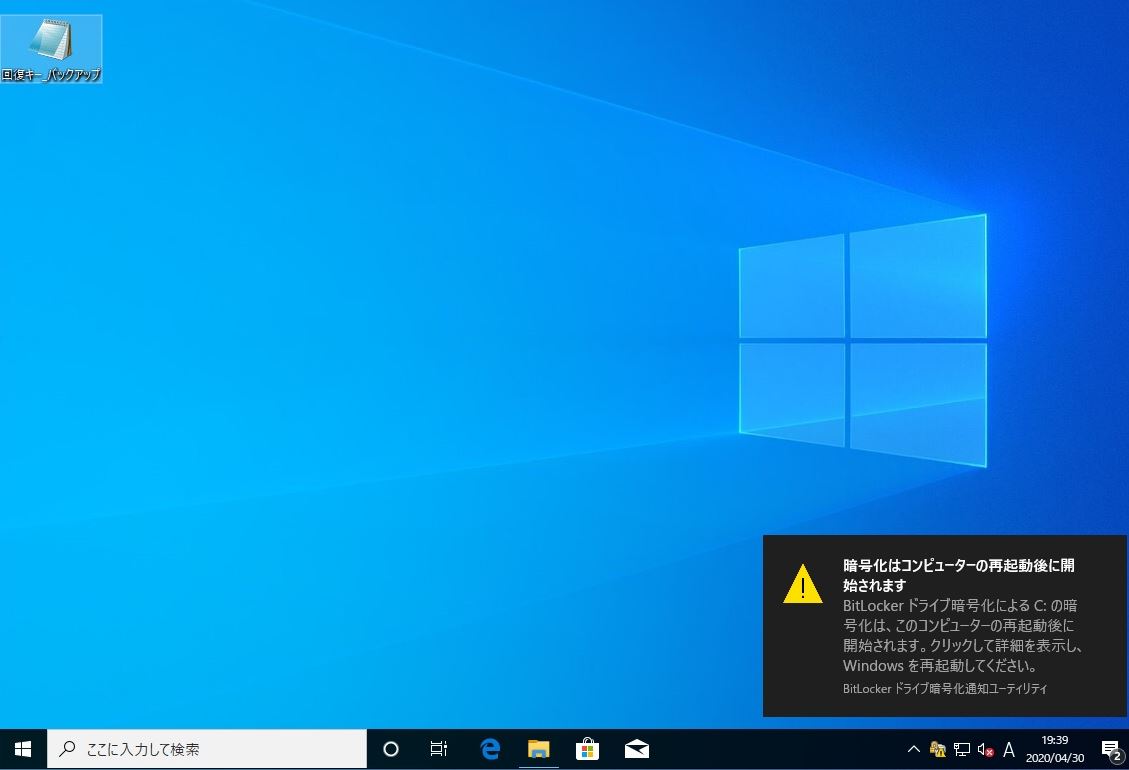Open Task View in the taskbar

point(438,749)
